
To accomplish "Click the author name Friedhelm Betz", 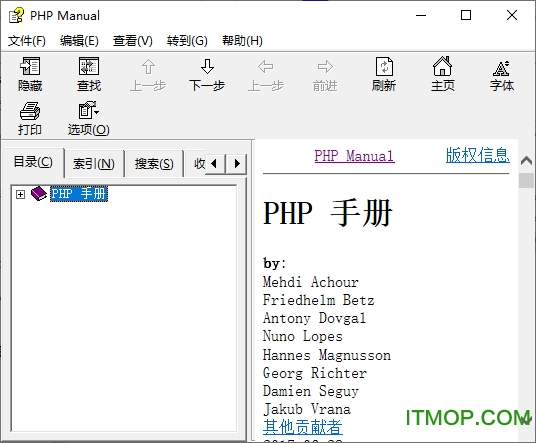I will pyautogui.click(x=319, y=300).
